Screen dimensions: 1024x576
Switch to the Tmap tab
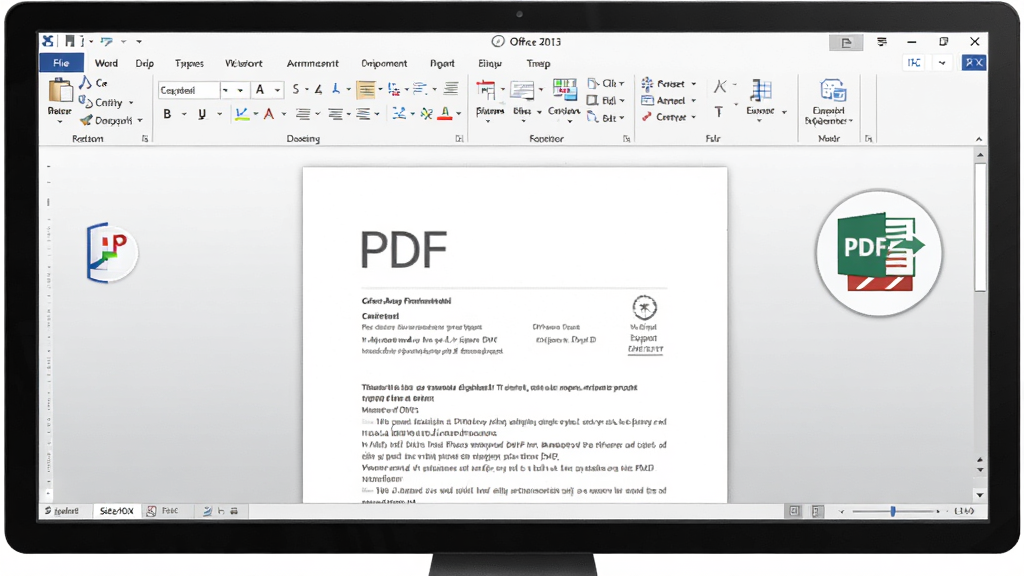pyautogui.click(x=538, y=63)
